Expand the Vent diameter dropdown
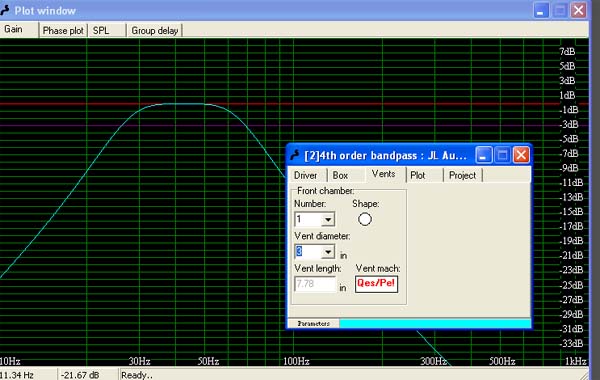600x380 pixels. click(x=328, y=252)
